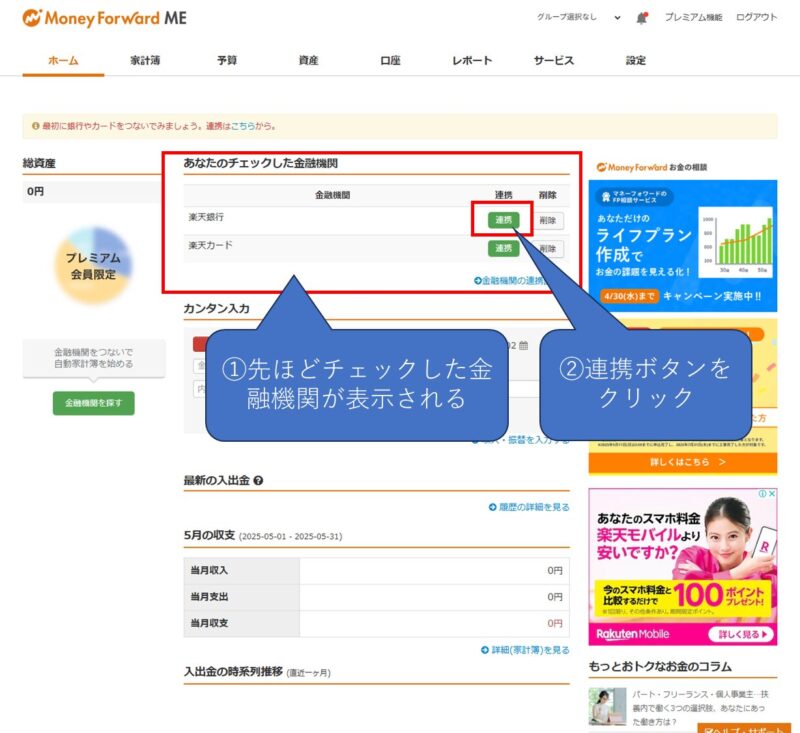Click the ad info icon on Rakuten ad
Screen dimensions: 800x733
pyautogui.click(x=763, y=493)
